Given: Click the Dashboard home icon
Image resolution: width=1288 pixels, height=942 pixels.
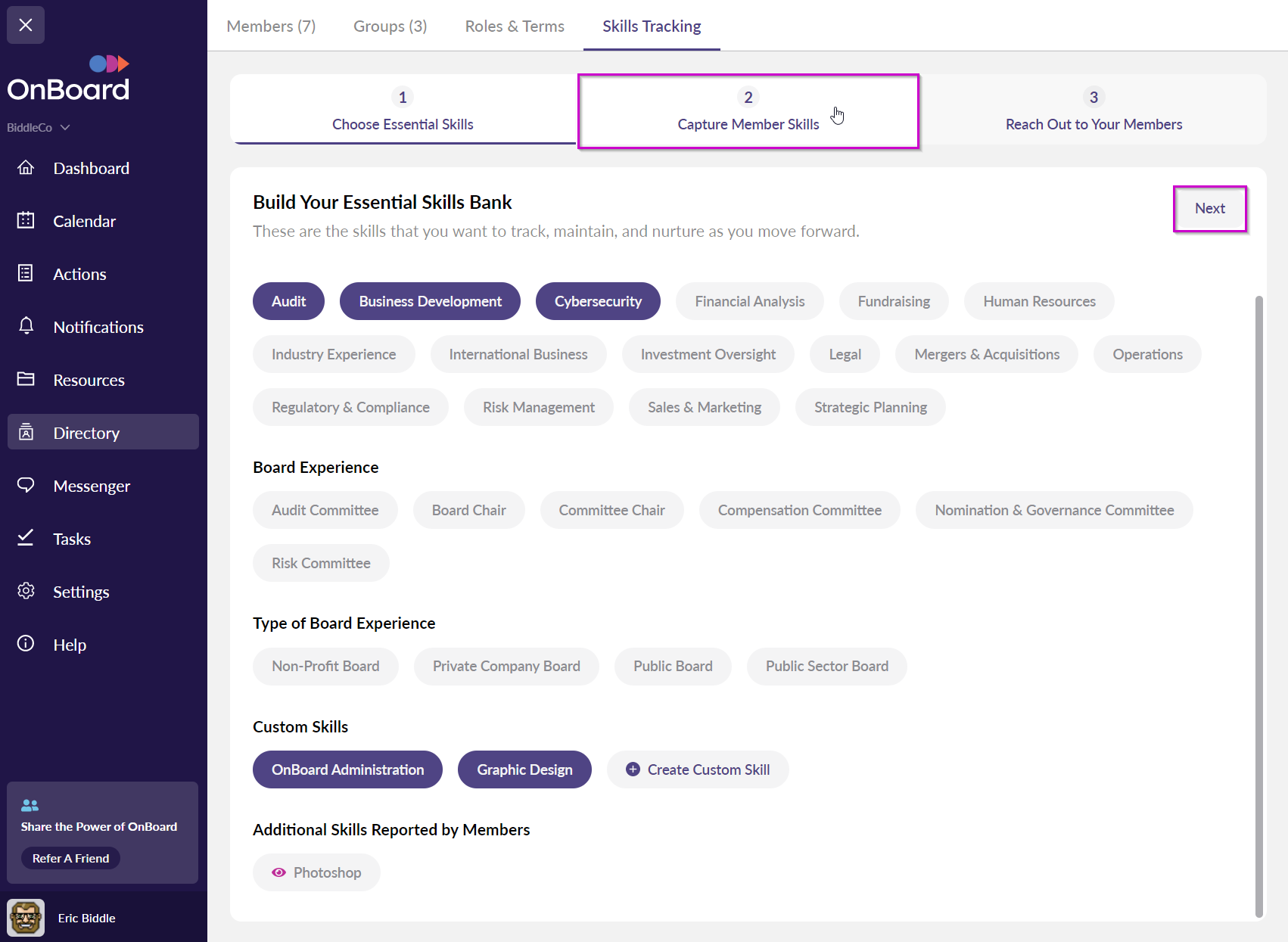Looking at the screenshot, I should point(26,168).
